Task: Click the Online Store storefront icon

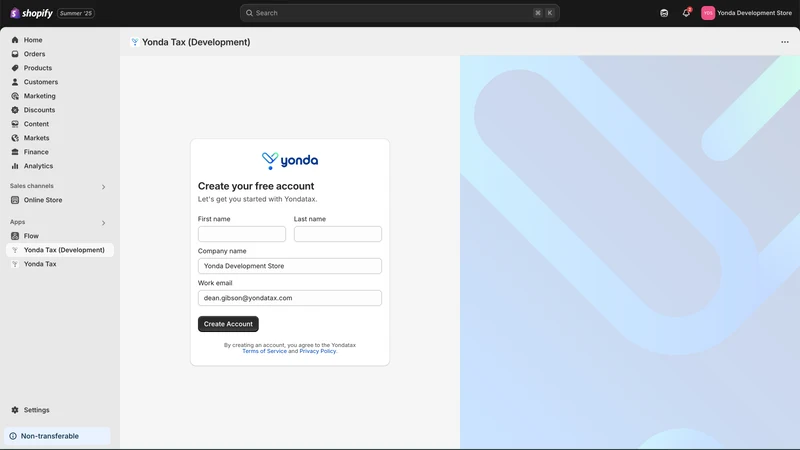Action: click(x=15, y=200)
